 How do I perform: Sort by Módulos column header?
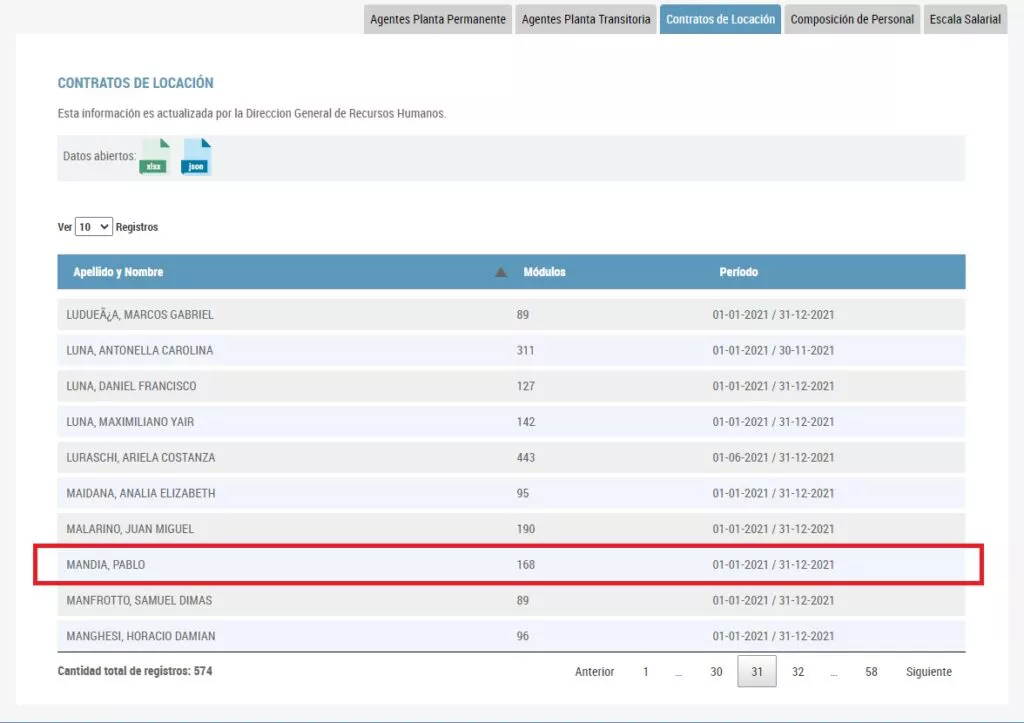(x=545, y=272)
